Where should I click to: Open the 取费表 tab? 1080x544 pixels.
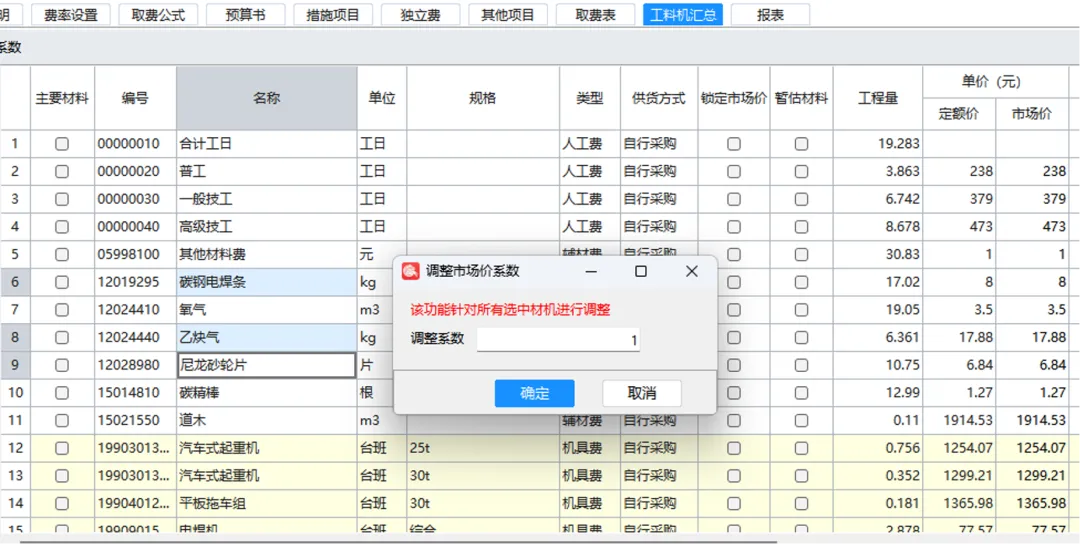(595, 14)
